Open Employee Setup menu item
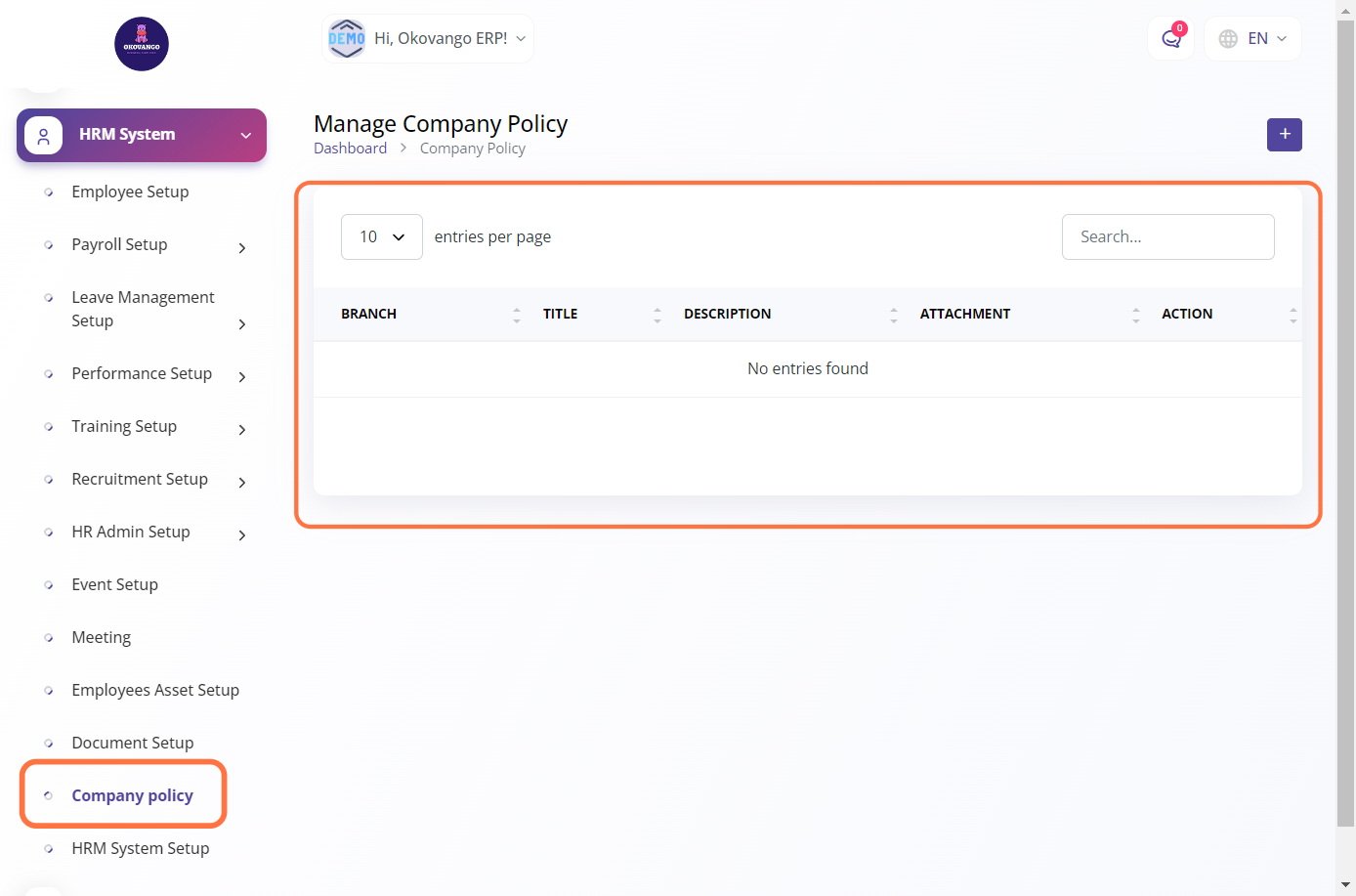Screen dimensions: 1356x896 (x=130, y=192)
